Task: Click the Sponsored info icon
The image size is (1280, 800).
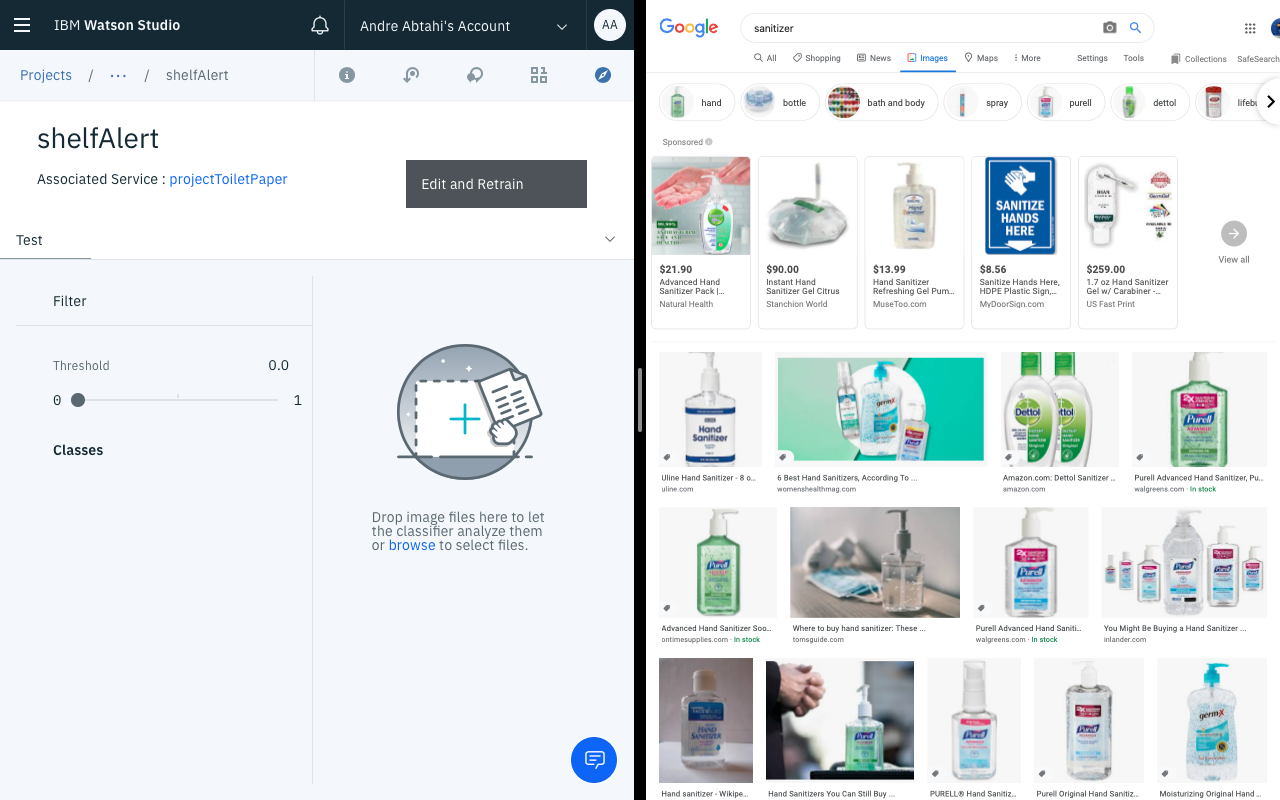Action: point(709,142)
